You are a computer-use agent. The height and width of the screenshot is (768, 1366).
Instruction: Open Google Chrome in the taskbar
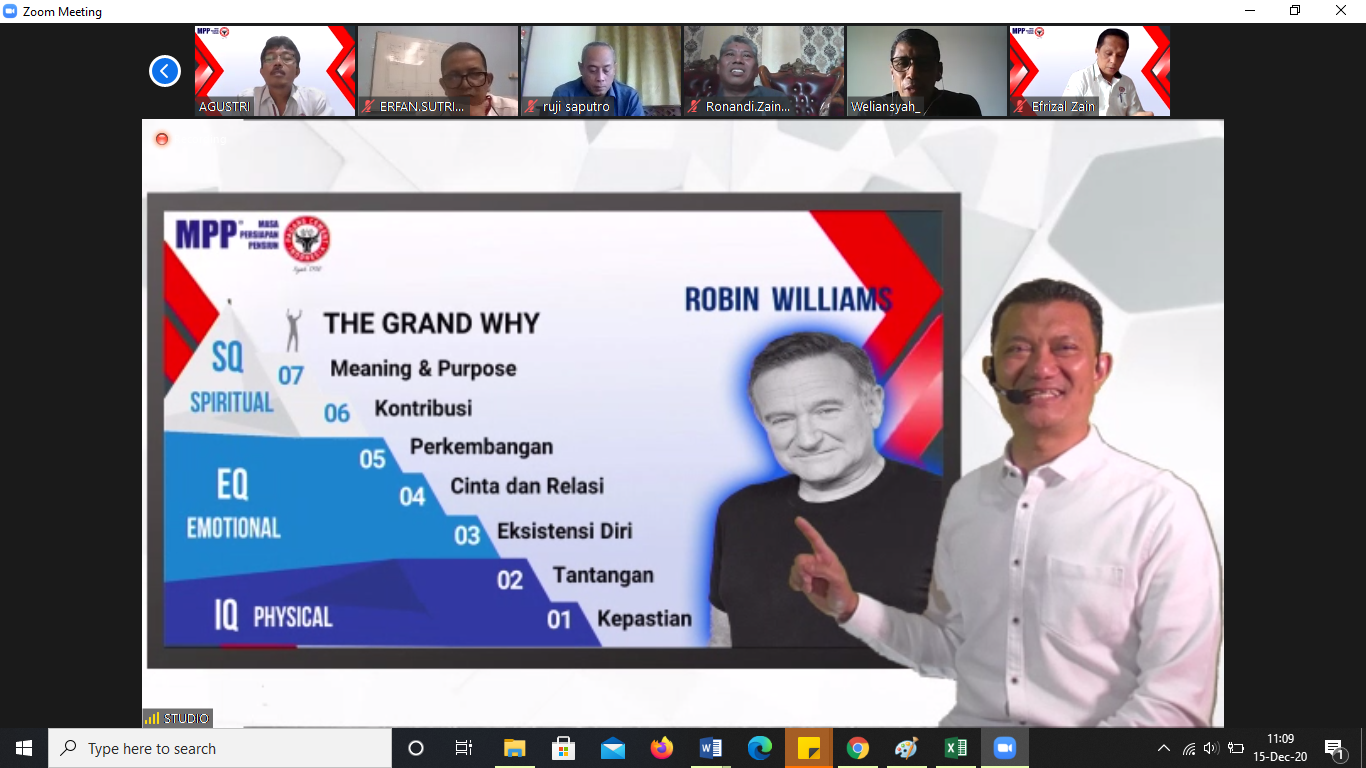click(857, 748)
